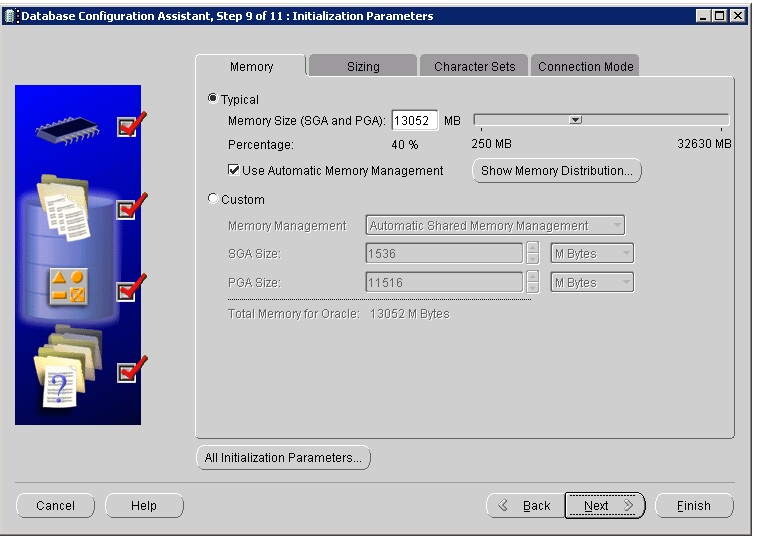This screenshot has height=537, width=757.
Task: Click the red checkmark beside question folders
Action: pyautogui.click(x=130, y=371)
